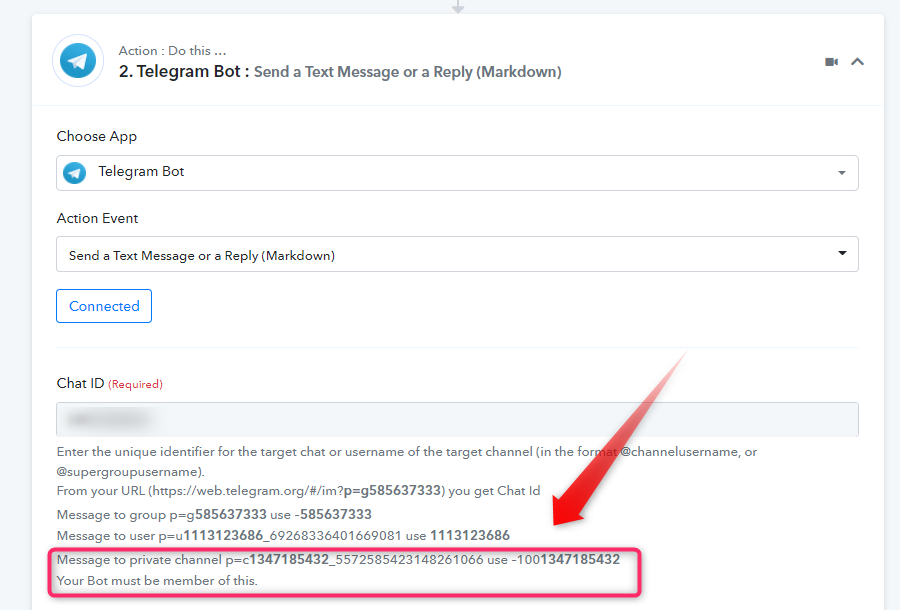This screenshot has width=900, height=610.
Task: Expand the Choose App caret arrow
Action: click(841, 173)
